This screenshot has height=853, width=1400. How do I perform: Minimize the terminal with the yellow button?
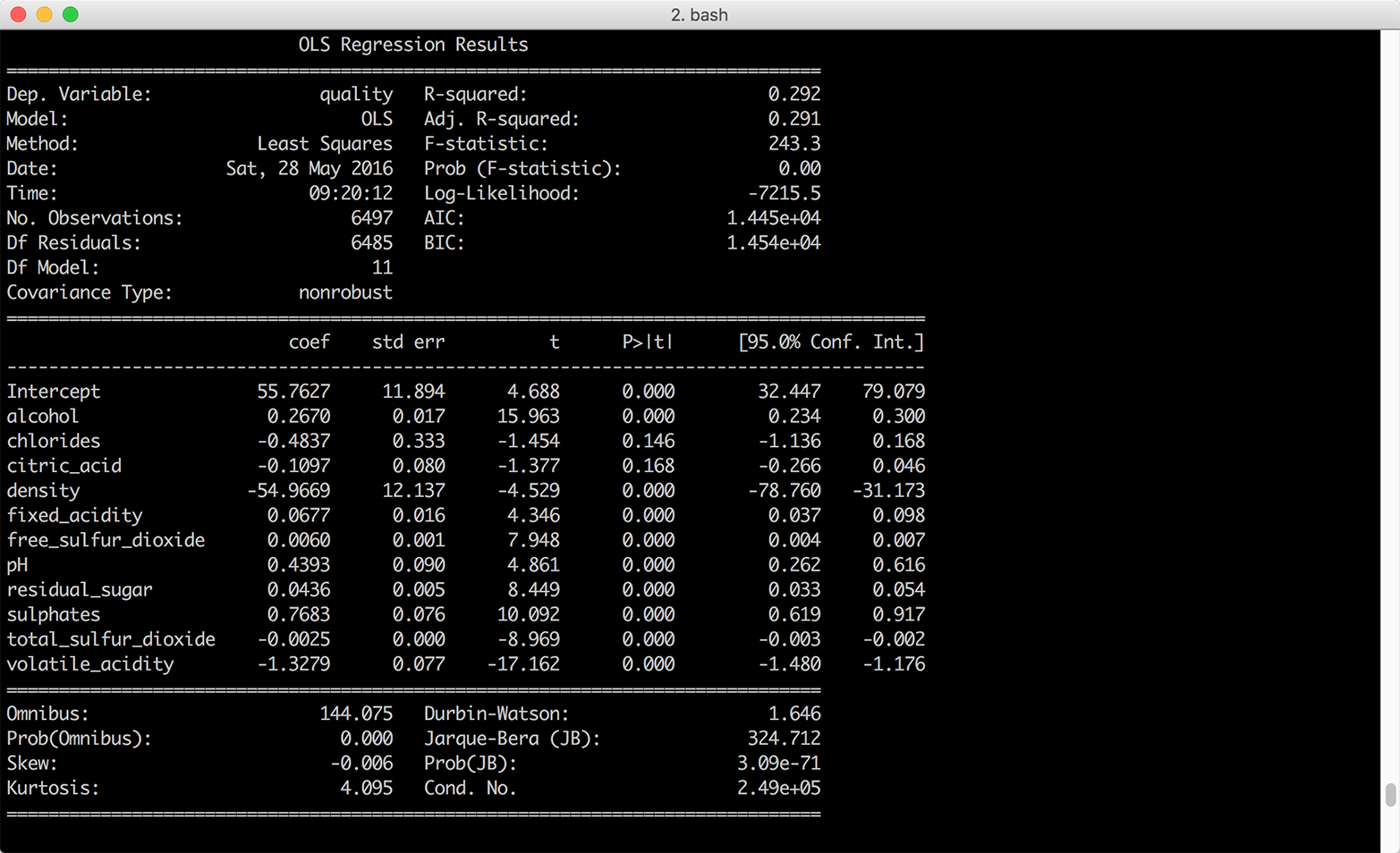[44, 14]
